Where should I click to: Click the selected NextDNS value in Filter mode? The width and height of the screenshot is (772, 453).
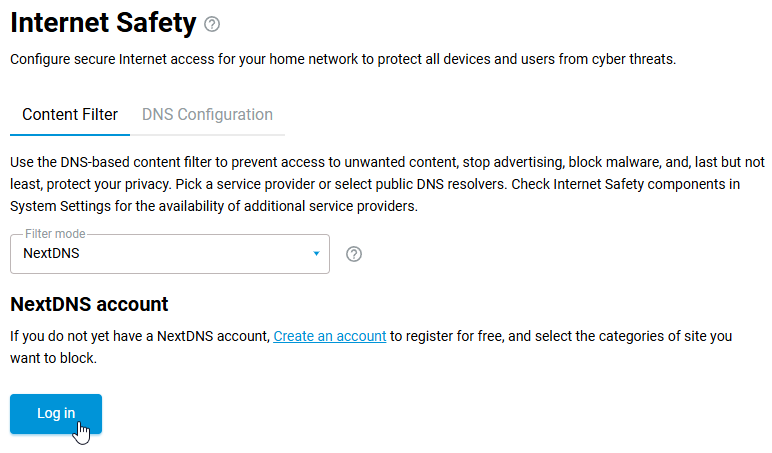coord(52,254)
